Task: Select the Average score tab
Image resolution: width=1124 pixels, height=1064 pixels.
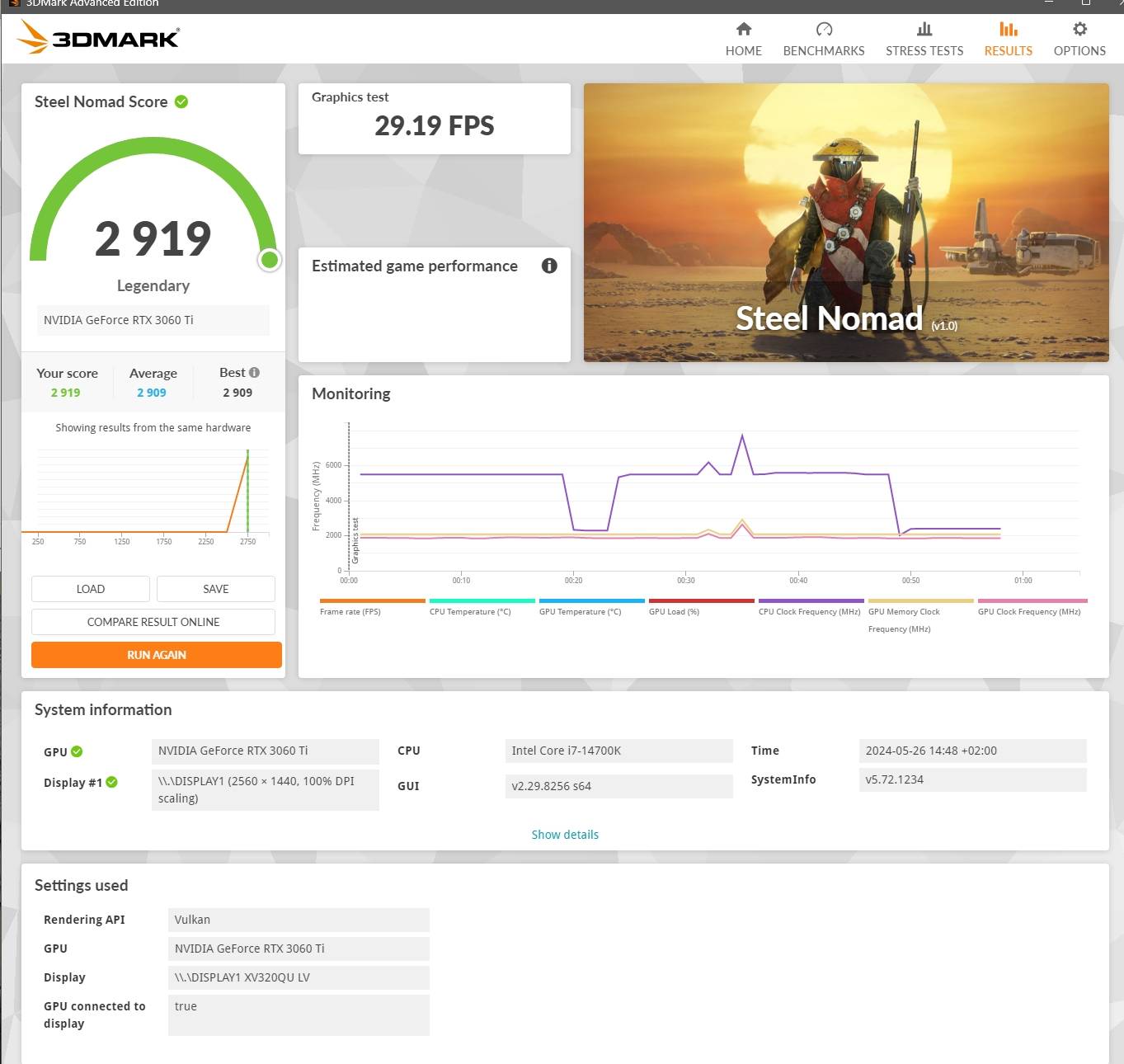Action: pos(152,382)
